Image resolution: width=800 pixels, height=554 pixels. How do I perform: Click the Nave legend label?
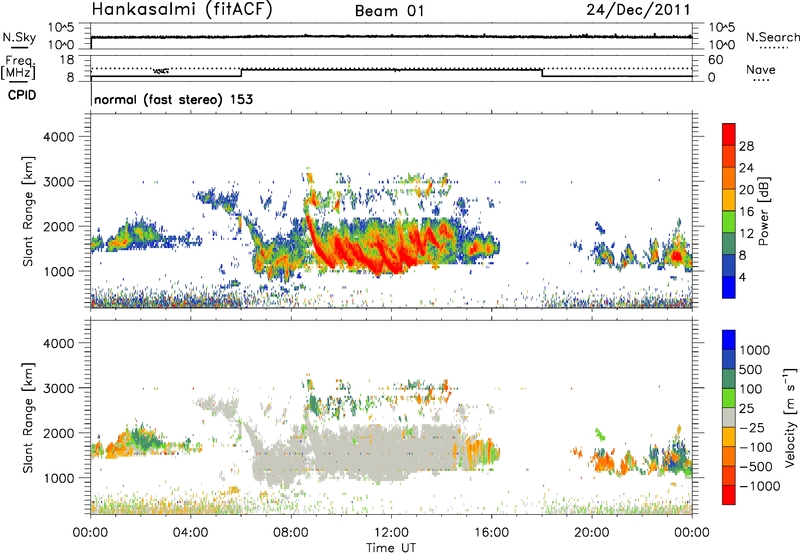760,69
